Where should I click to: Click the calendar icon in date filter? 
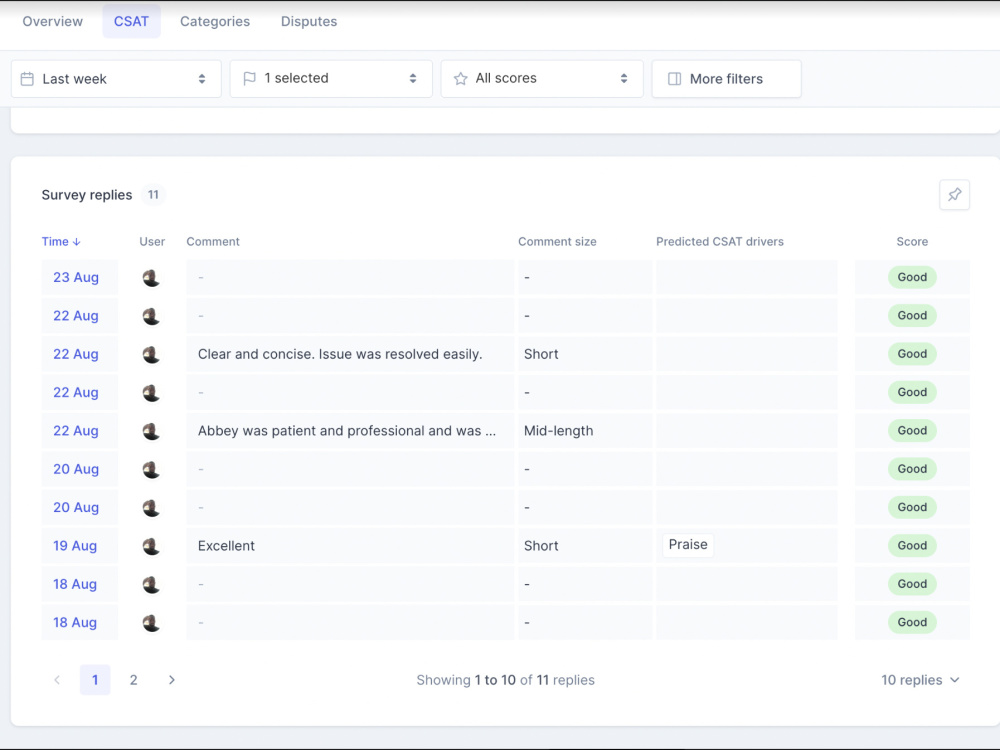pos(27,79)
